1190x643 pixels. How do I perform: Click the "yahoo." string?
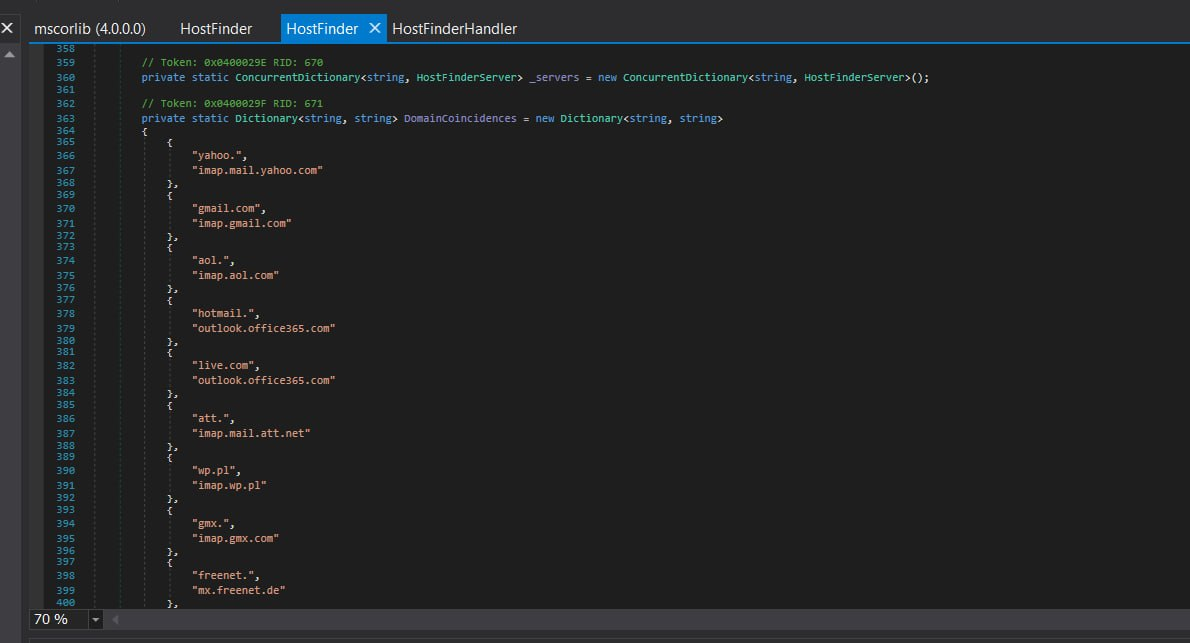(x=219, y=156)
